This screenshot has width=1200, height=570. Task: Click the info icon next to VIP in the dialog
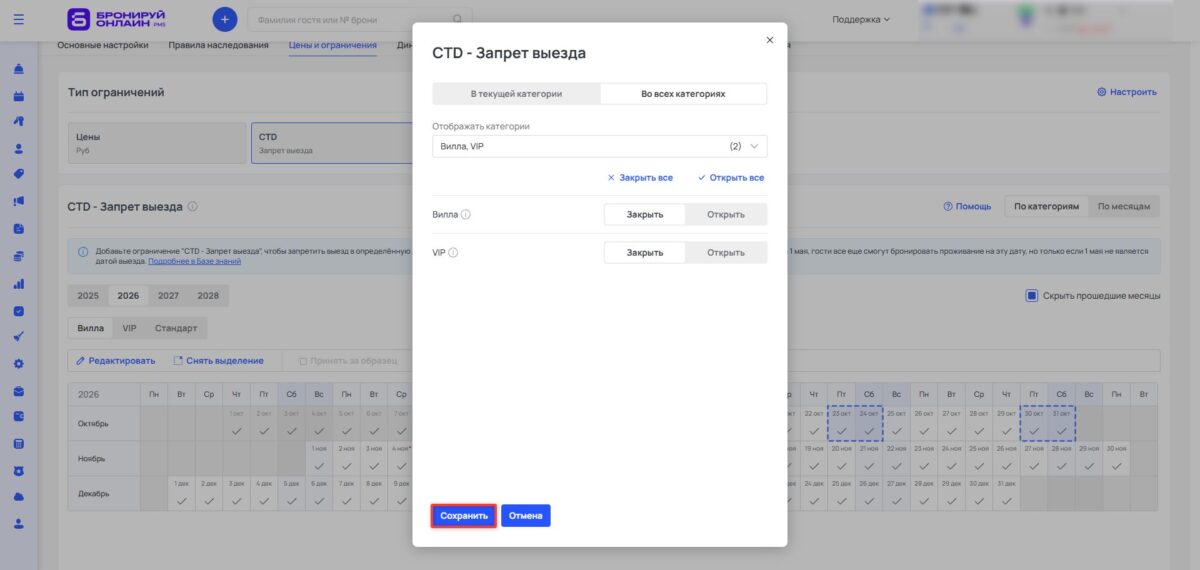453,252
